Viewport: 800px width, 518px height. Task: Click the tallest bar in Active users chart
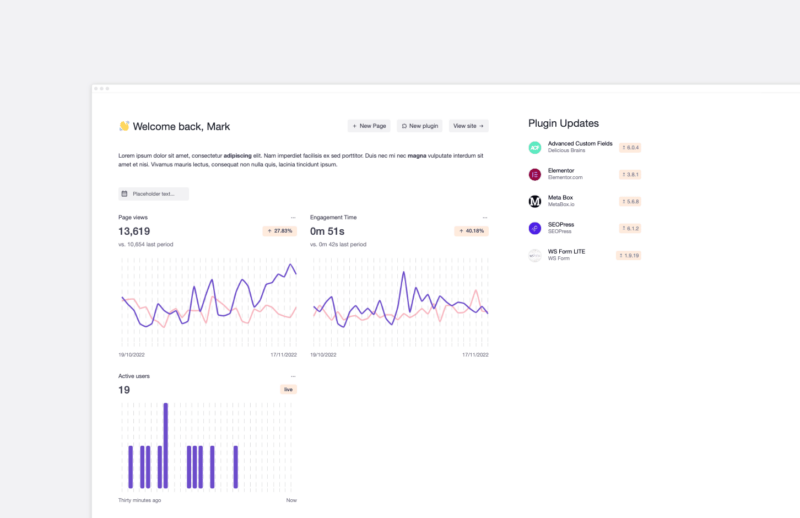pos(165,446)
